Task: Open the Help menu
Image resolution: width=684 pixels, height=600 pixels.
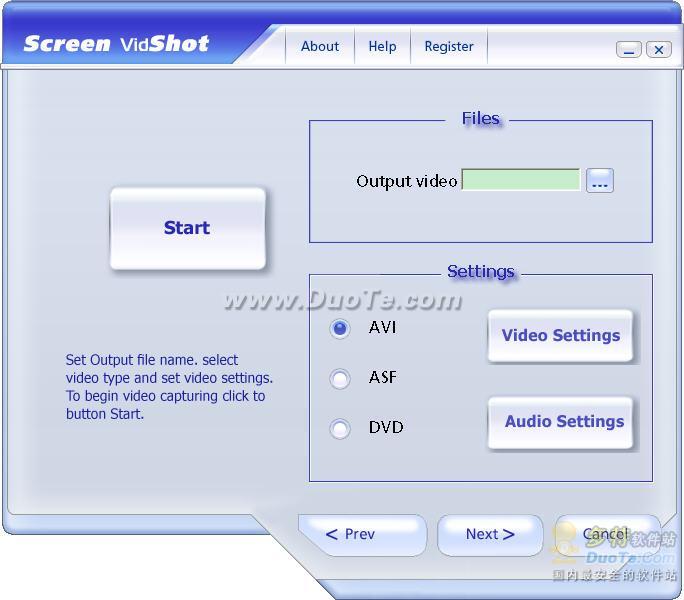Action: 382,46
